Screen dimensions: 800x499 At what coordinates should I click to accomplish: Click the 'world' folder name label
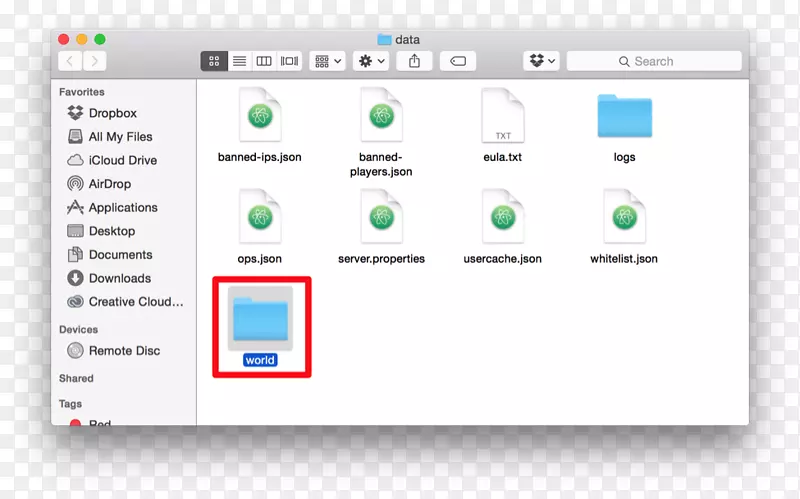[260, 360]
